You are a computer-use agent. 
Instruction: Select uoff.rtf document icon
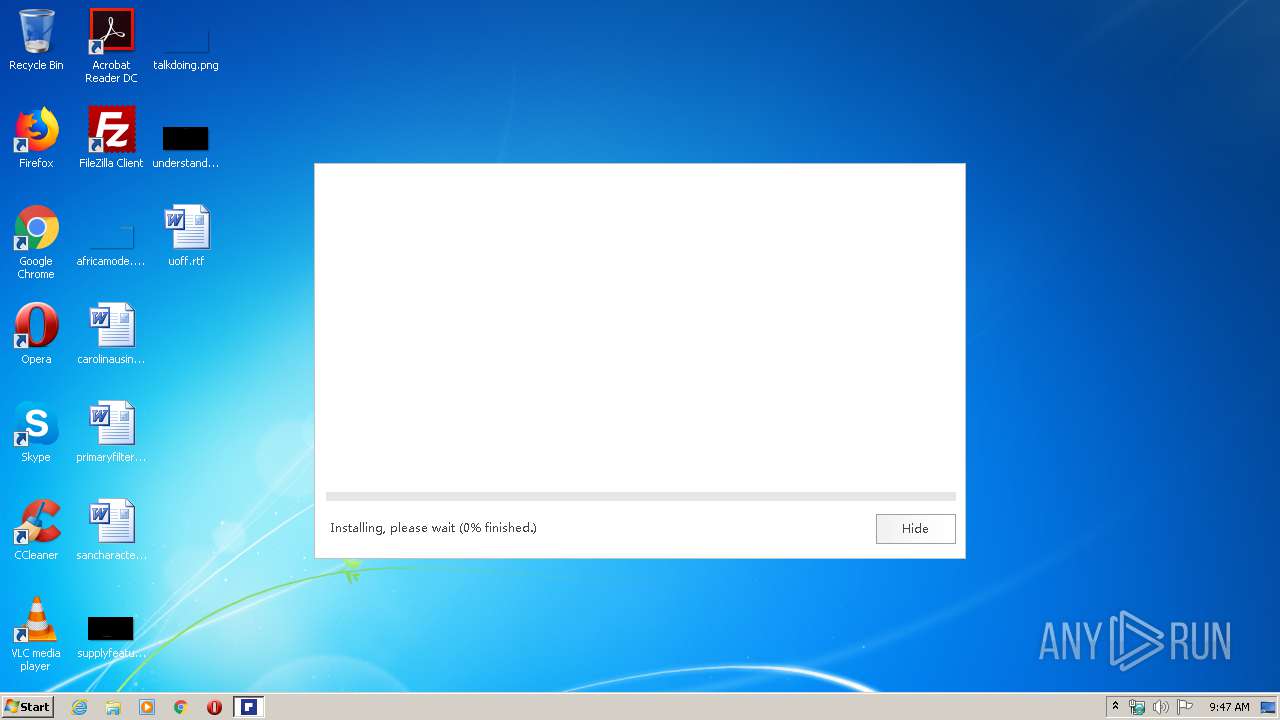tap(186, 236)
